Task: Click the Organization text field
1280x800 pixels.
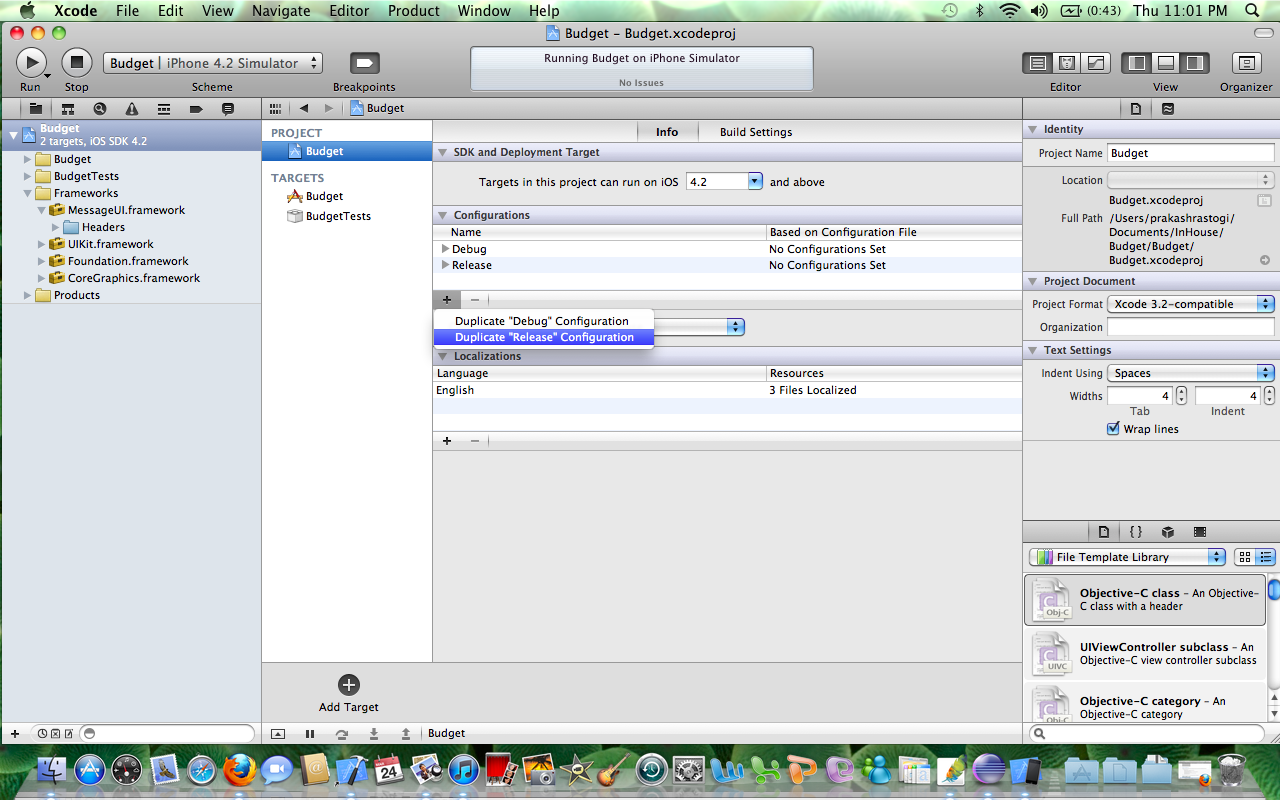Action: (1191, 327)
